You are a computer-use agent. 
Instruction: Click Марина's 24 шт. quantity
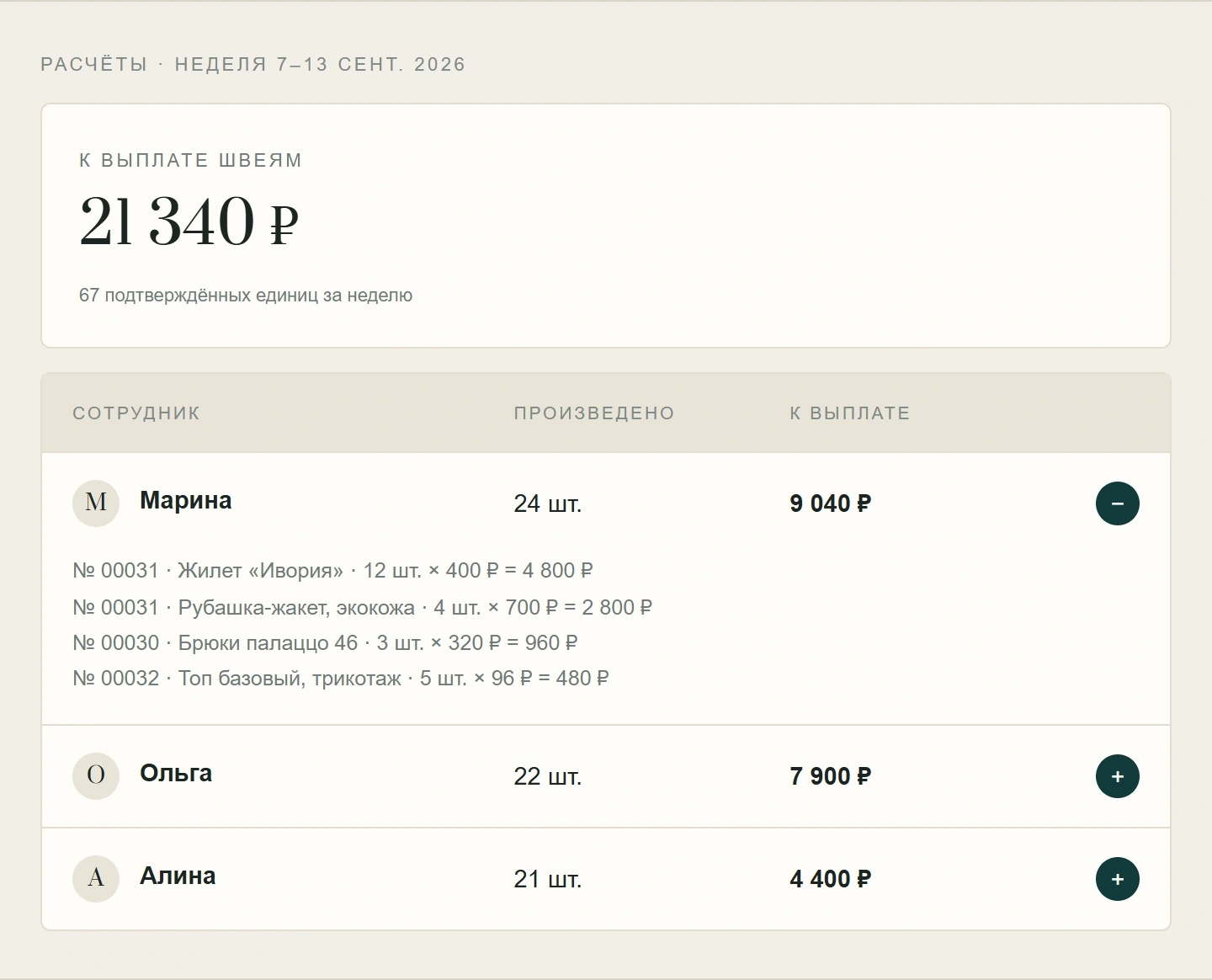click(548, 503)
